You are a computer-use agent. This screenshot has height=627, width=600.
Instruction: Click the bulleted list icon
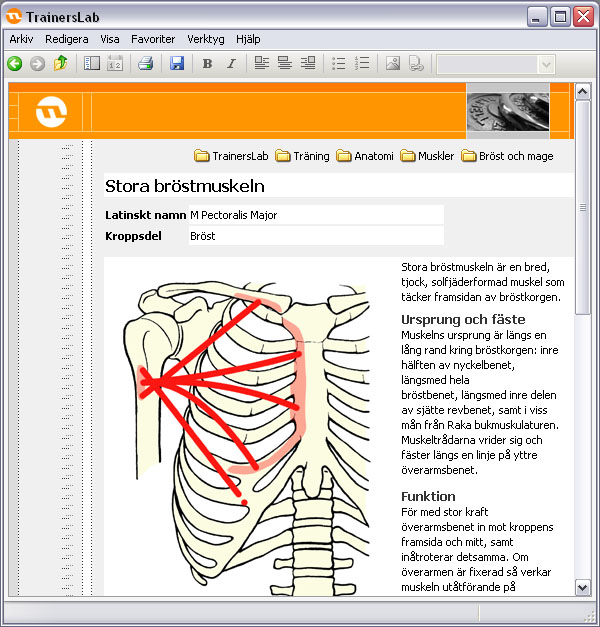tap(339, 64)
